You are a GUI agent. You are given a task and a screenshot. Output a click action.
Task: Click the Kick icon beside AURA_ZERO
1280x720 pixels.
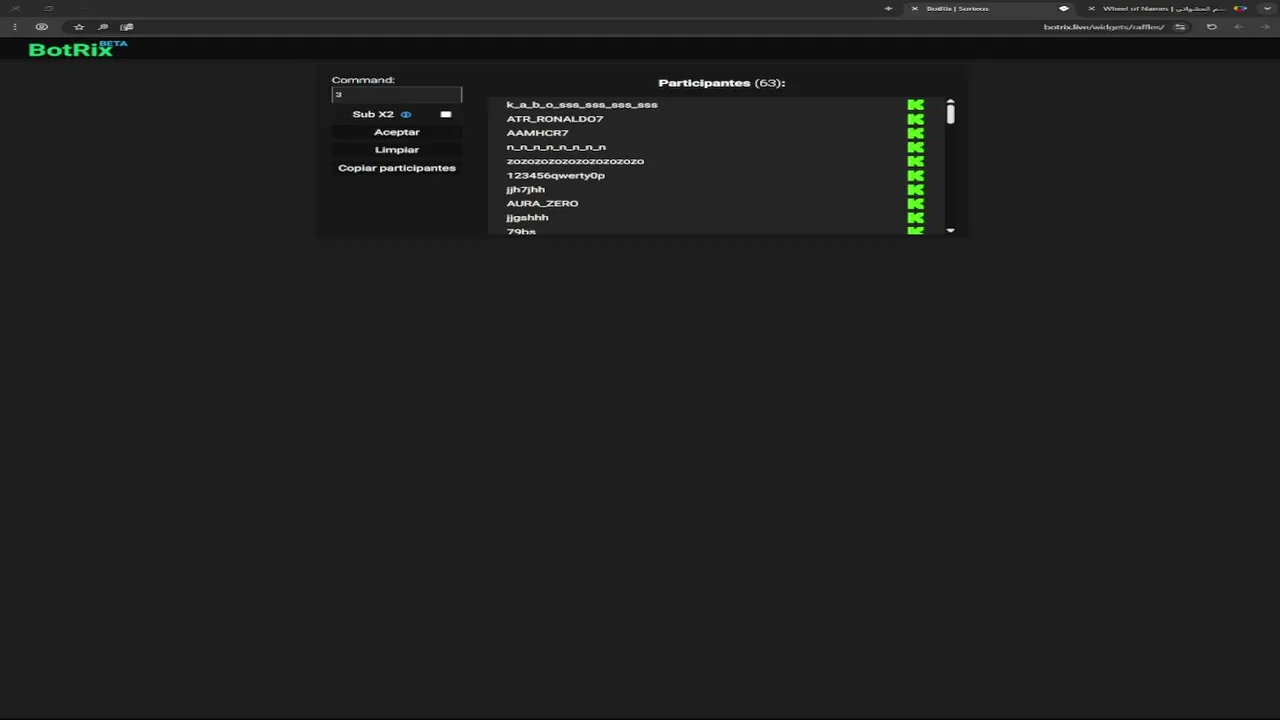pyautogui.click(x=915, y=203)
